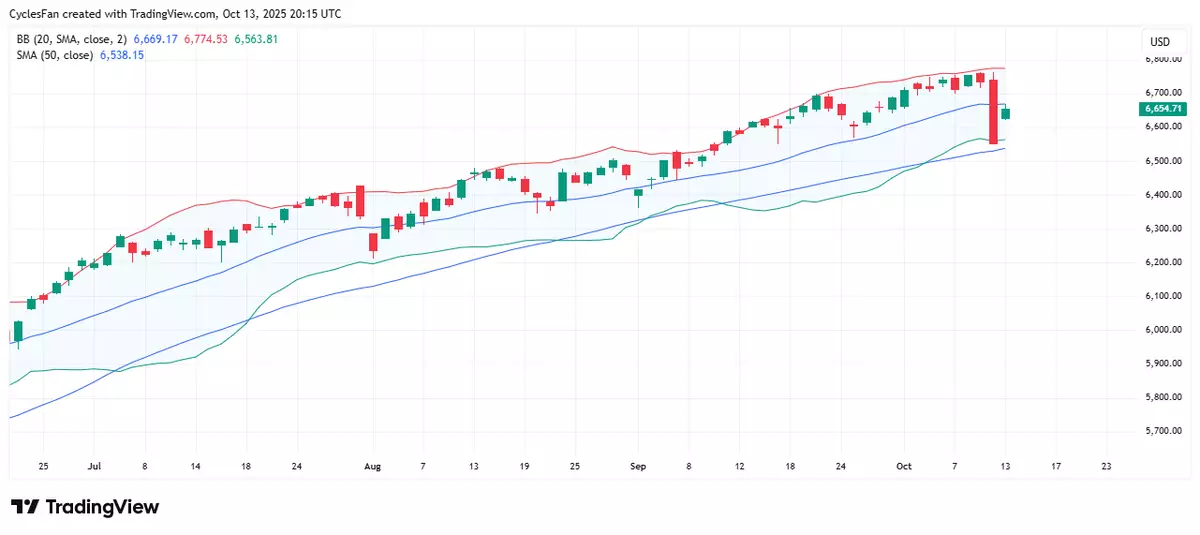Click the Oct label on time axis
The width and height of the screenshot is (1200, 535).
[x=904, y=466]
